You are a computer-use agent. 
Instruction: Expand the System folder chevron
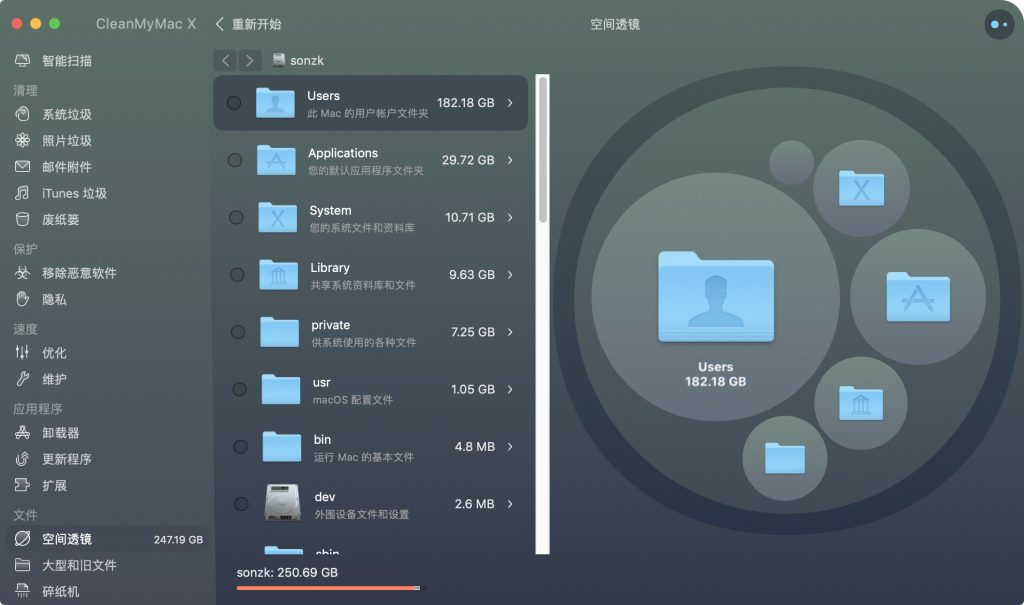pyautogui.click(x=510, y=217)
